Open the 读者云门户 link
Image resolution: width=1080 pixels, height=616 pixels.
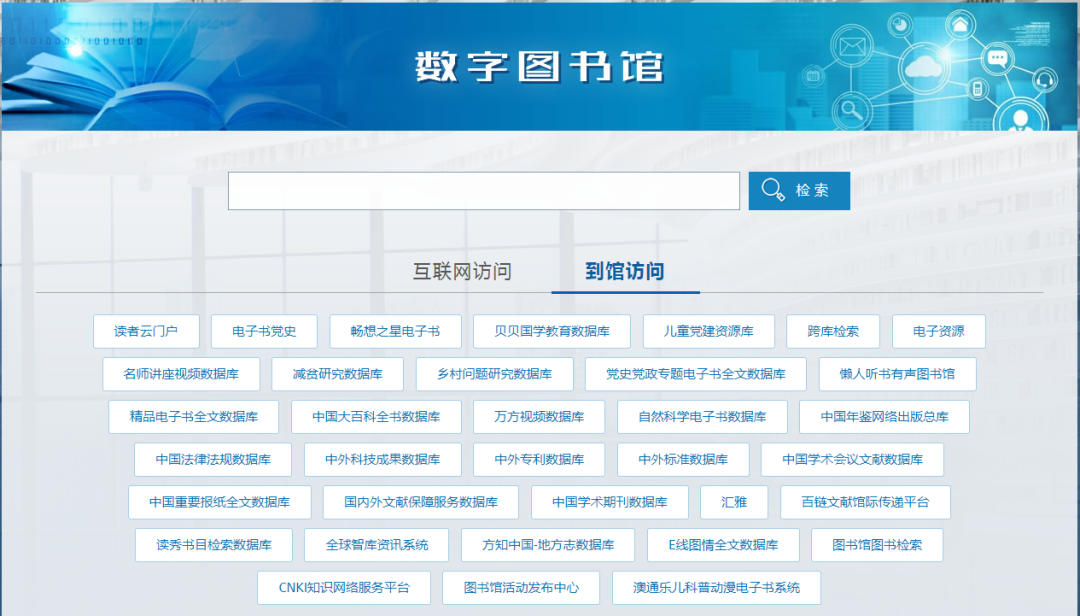tap(146, 331)
